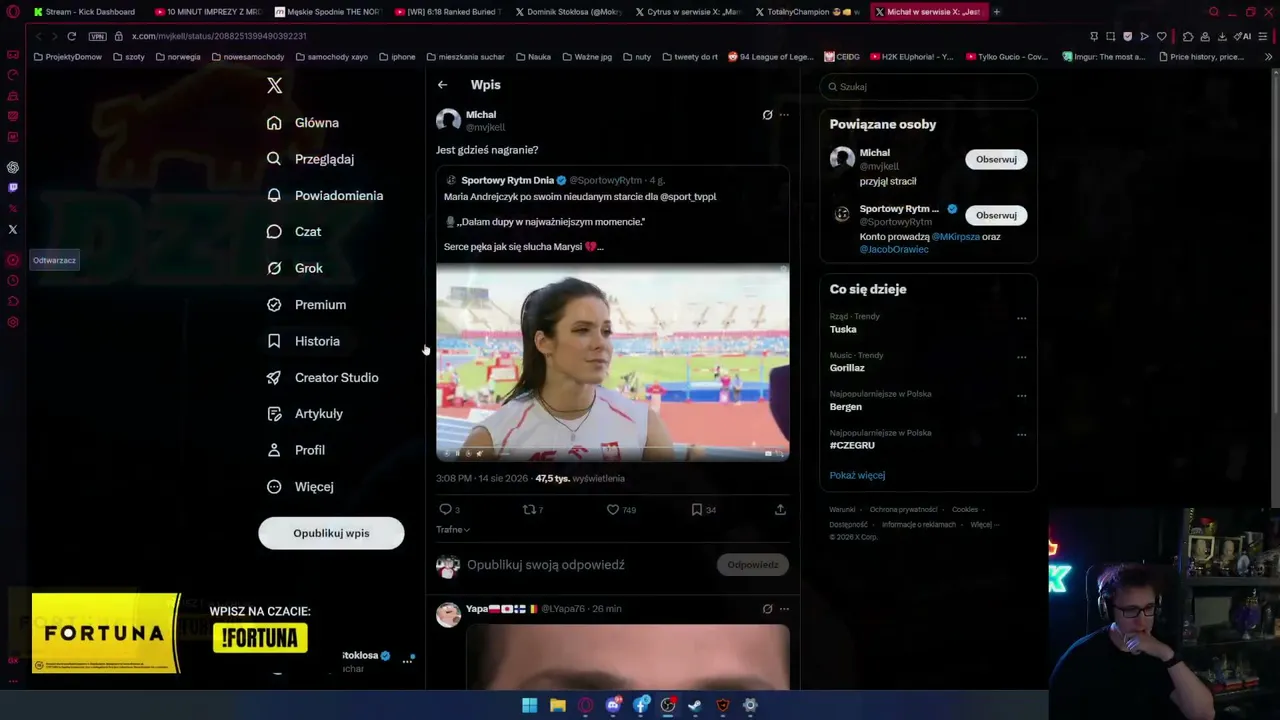Open account menu dots beside Stokłosa
1280x720 pixels.
tap(407, 660)
